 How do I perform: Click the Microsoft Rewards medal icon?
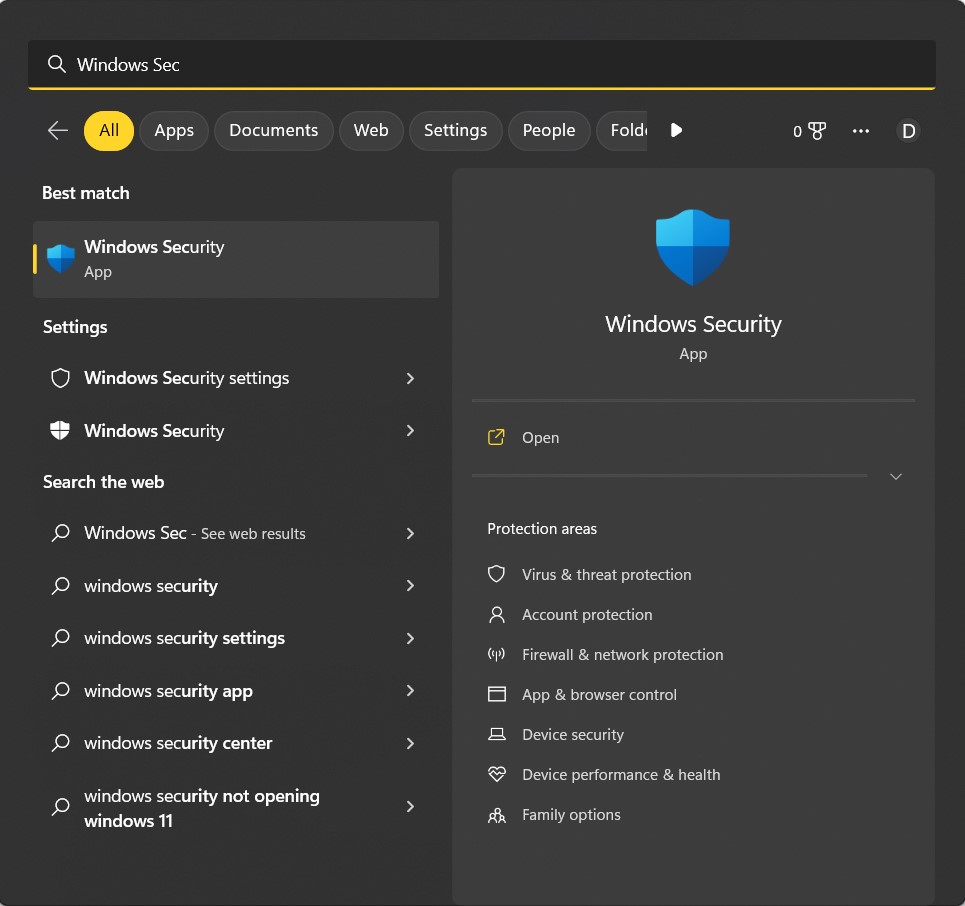pyautogui.click(x=816, y=130)
